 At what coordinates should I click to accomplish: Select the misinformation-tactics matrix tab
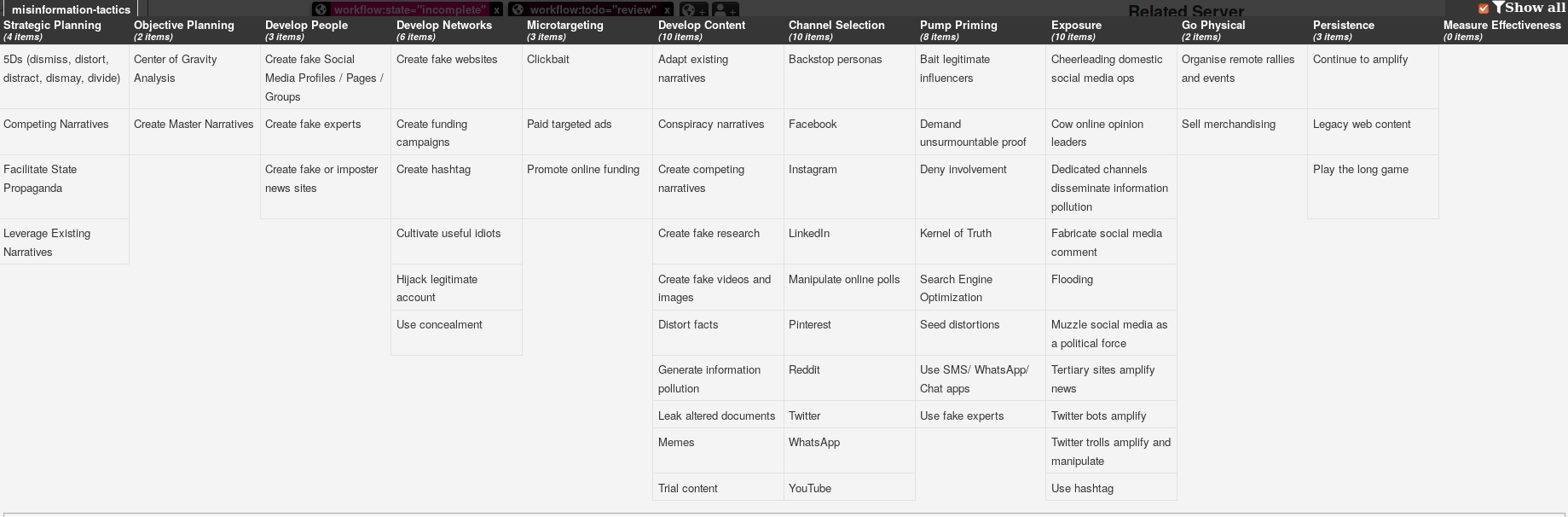71,9
